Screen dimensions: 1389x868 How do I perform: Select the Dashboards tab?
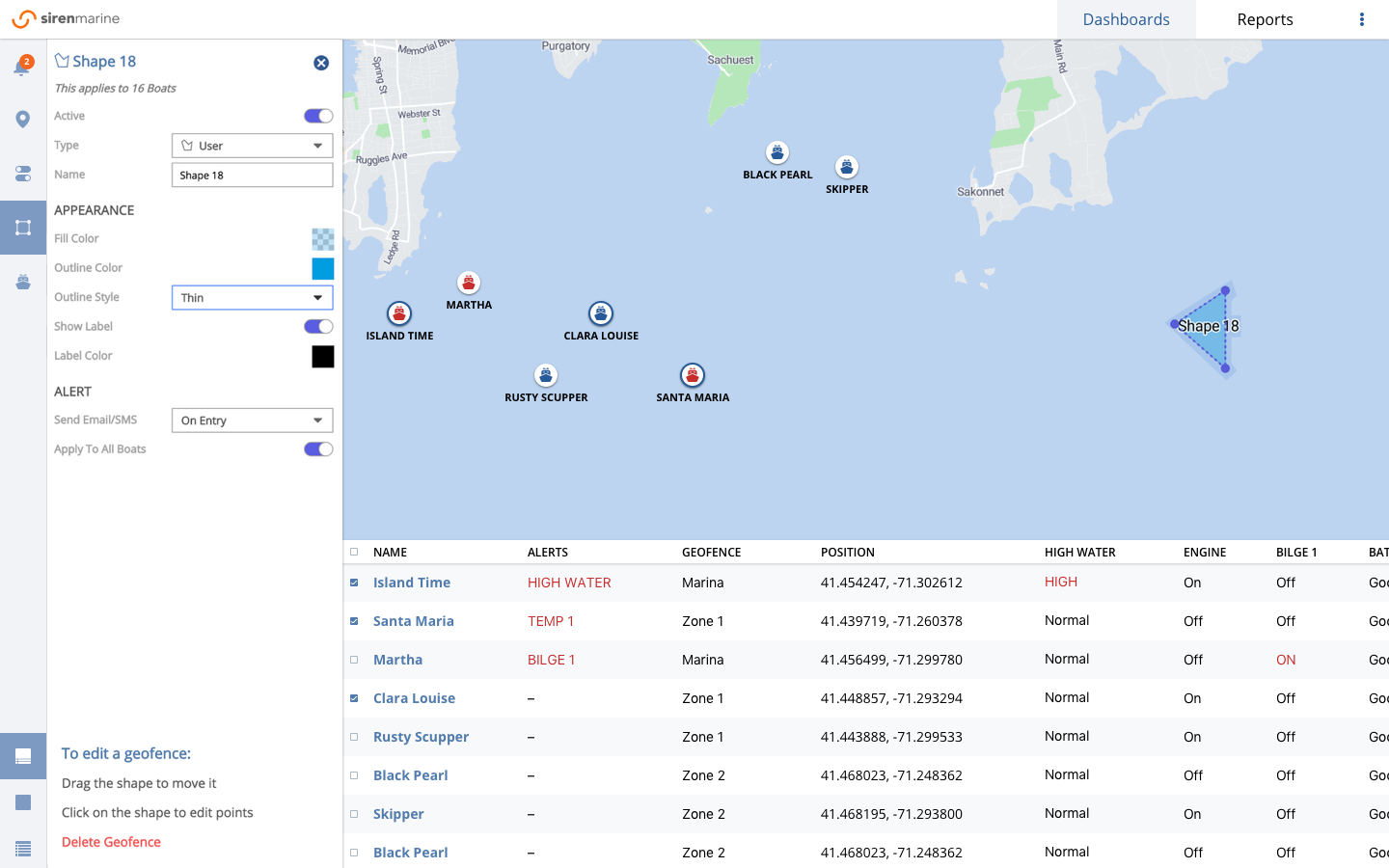1126,19
